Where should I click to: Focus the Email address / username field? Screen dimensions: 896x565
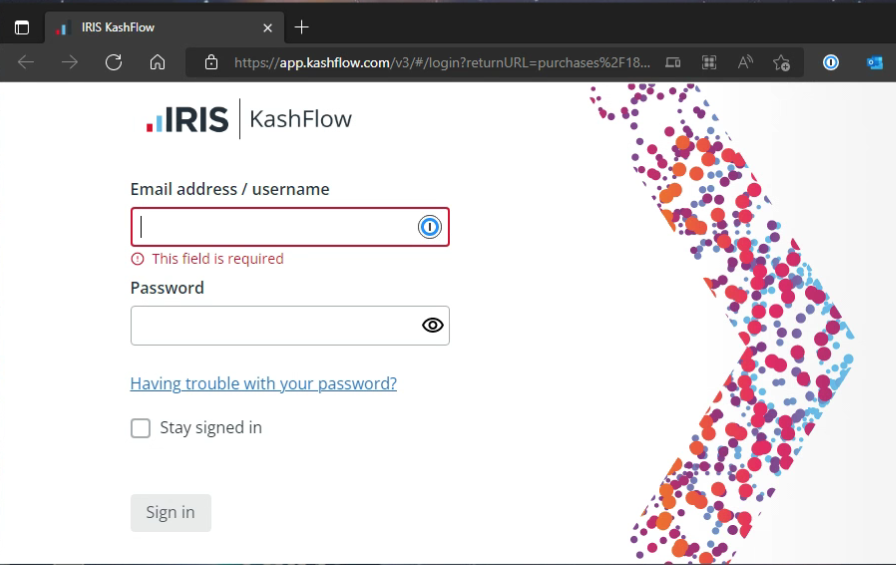pos(275,227)
